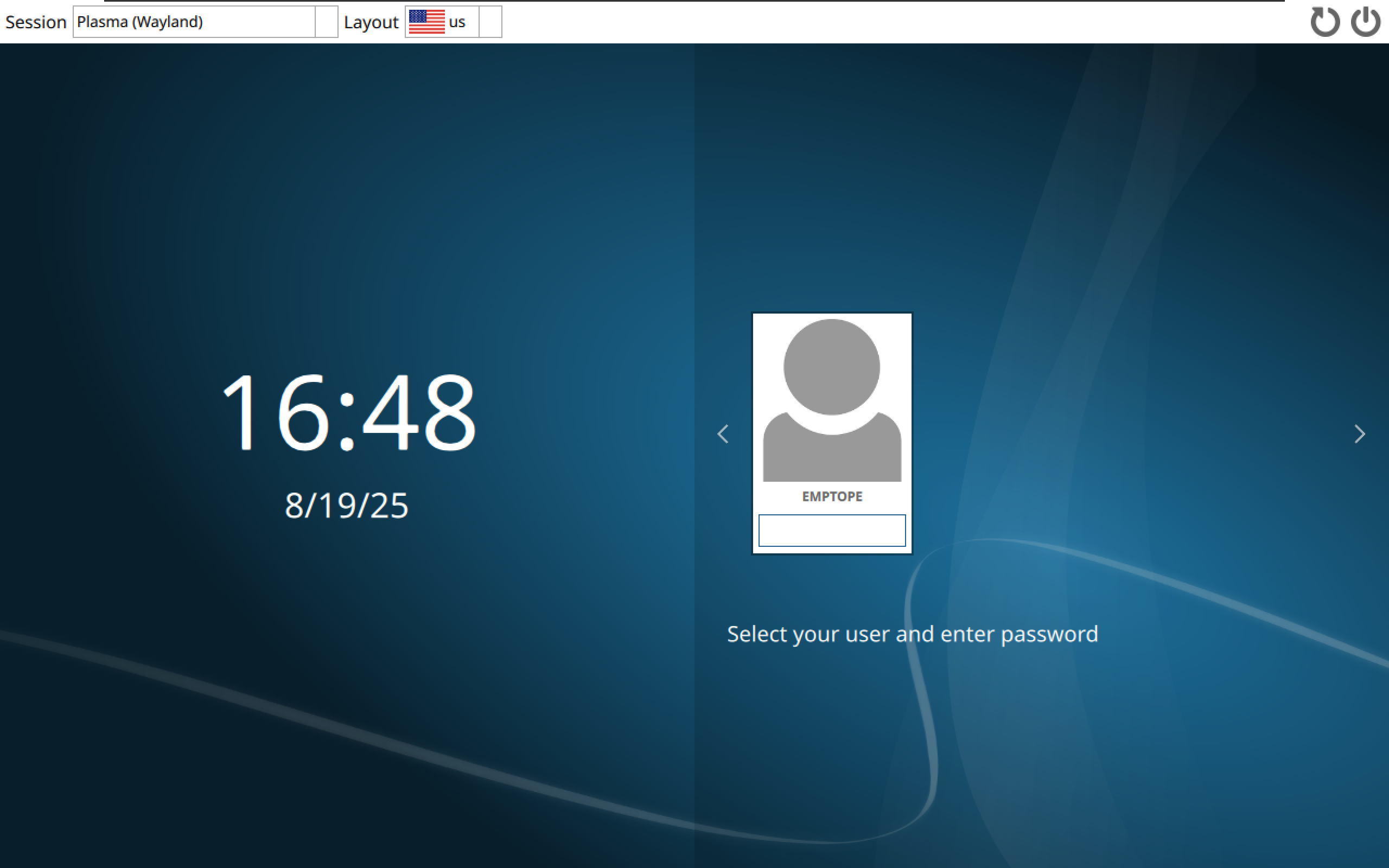Screen dimensions: 1389x868
Task: Go to the next user with right chevron
Action: click(x=1359, y=434)
